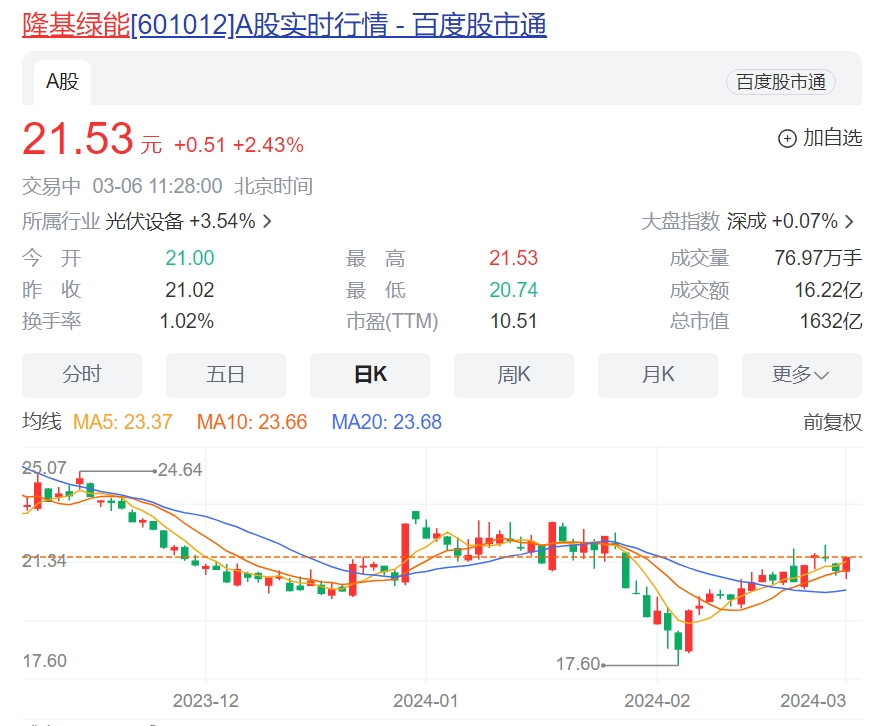882x726 pixels.
Task: Click the plus icon beside 加自选
Action: pyautogui.click(x=787, y=138)
